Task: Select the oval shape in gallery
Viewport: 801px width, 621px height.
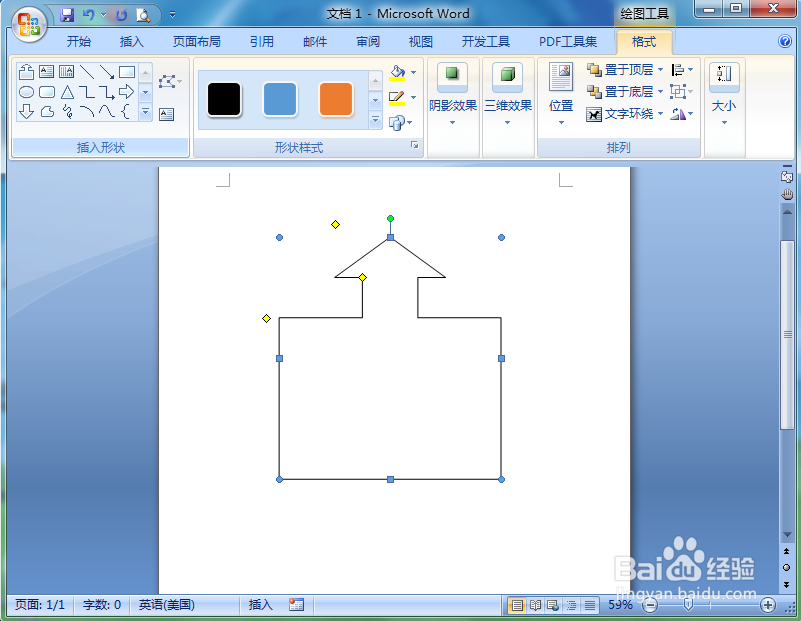Action: click(27, 92)
